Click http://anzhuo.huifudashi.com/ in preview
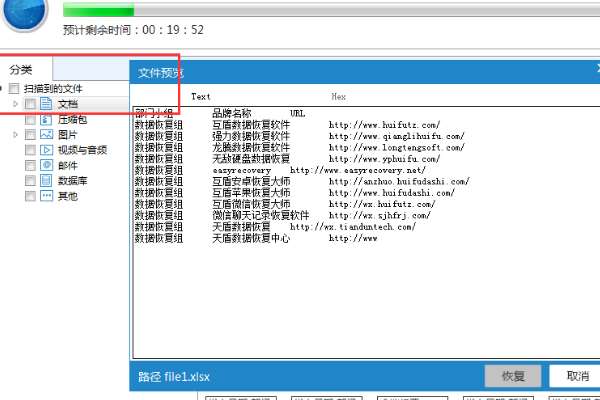The height and width of the screenshot is (400, 600). click(x=399, y=181)
